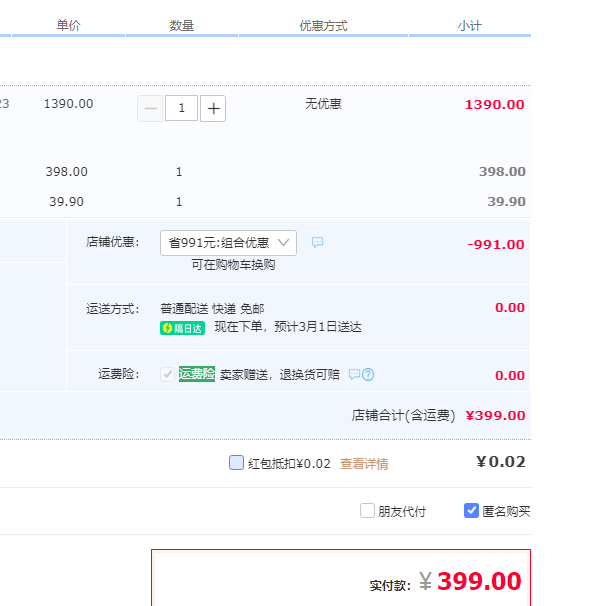This screenshot has width=603, height=606.
Task: Enable 红包抵扣 ¥0.02 checkbox
Action: click(236, 463)
